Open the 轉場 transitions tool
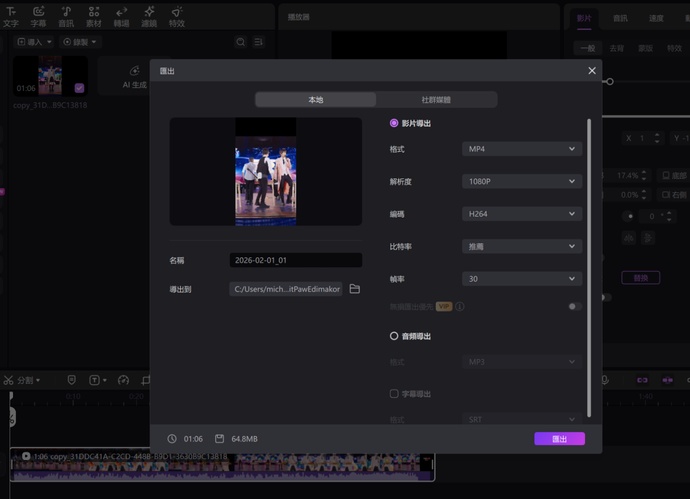690x499 pixels. 121,16
